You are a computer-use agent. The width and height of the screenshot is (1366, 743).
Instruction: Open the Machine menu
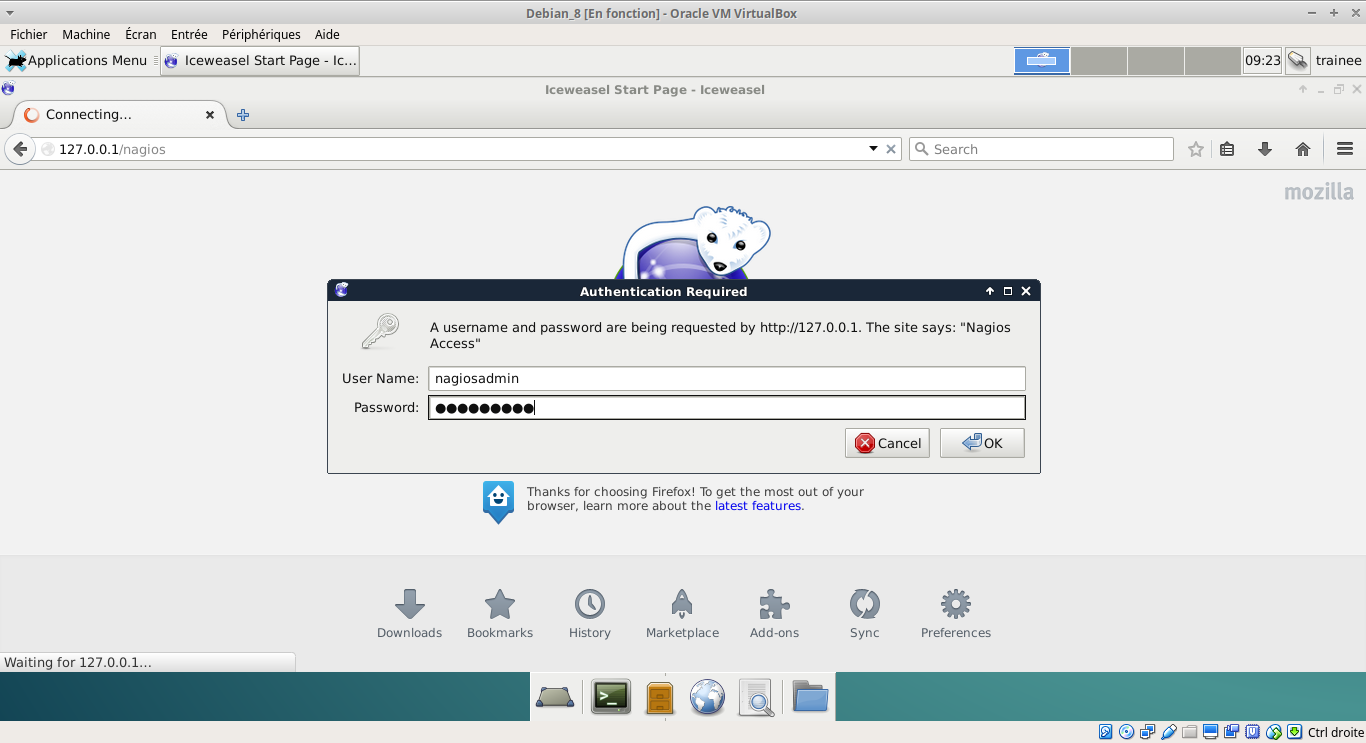point(86,34)
